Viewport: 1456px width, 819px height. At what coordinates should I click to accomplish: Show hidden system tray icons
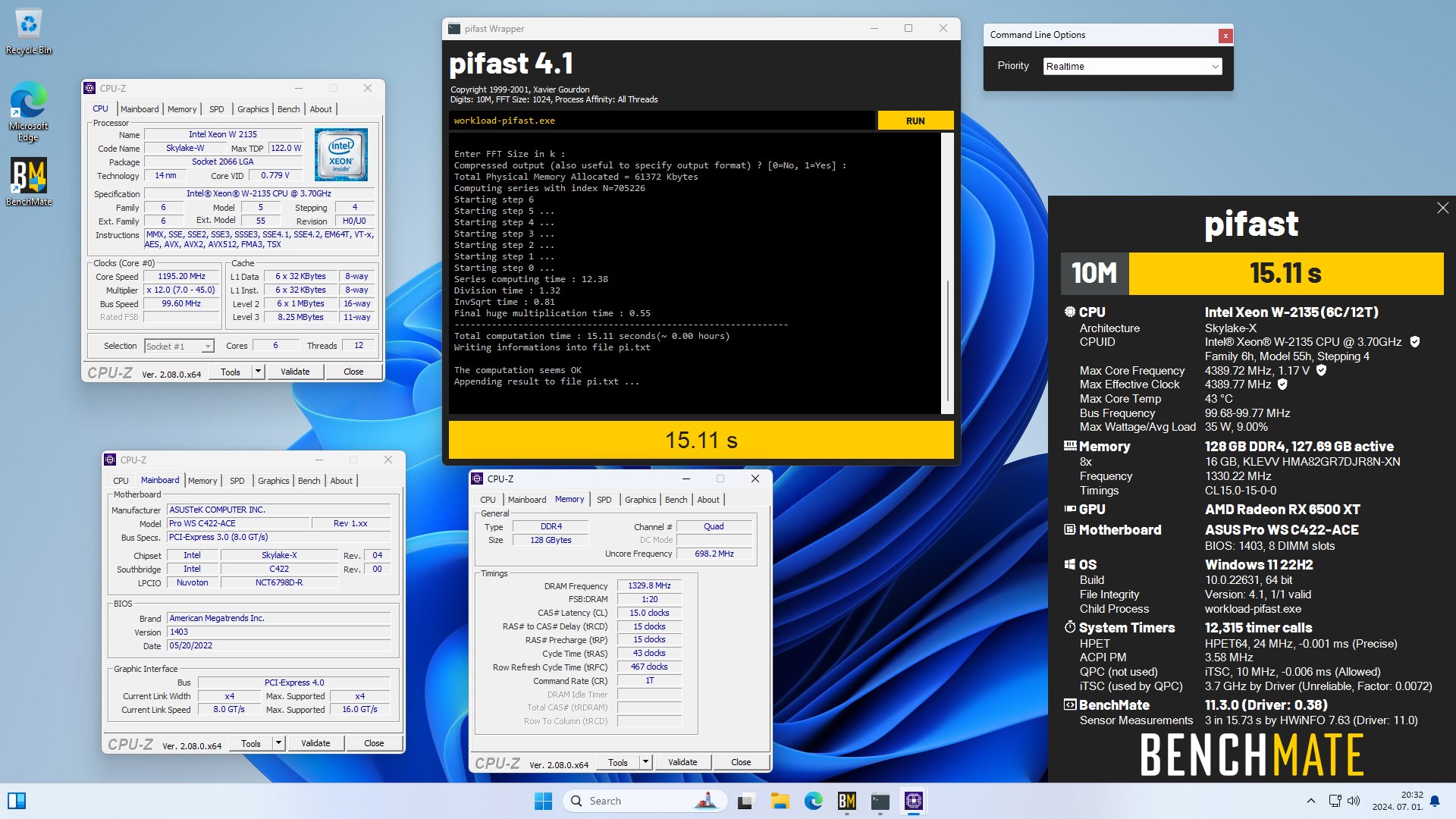(1310, 801)
